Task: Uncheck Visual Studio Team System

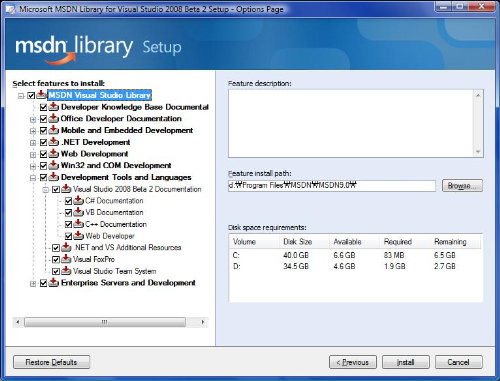Action: click(56, 271)
